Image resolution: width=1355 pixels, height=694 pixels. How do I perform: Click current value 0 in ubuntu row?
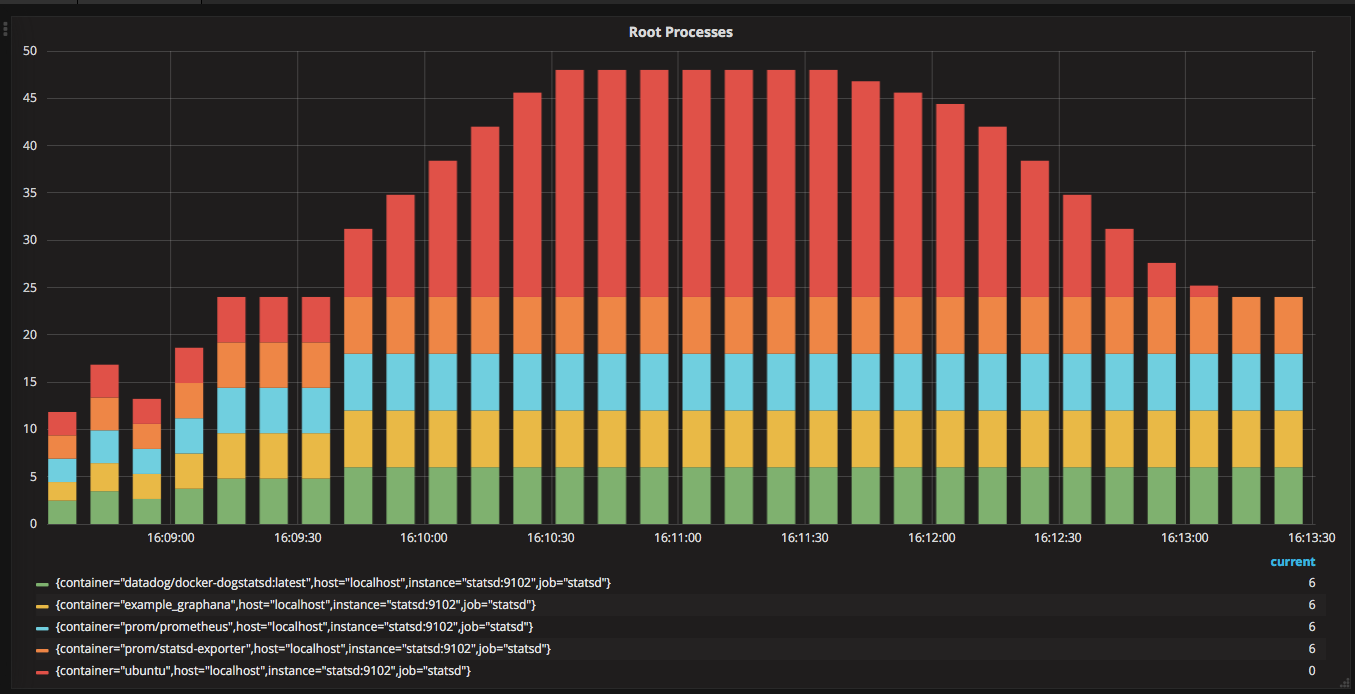(1311, 671)
